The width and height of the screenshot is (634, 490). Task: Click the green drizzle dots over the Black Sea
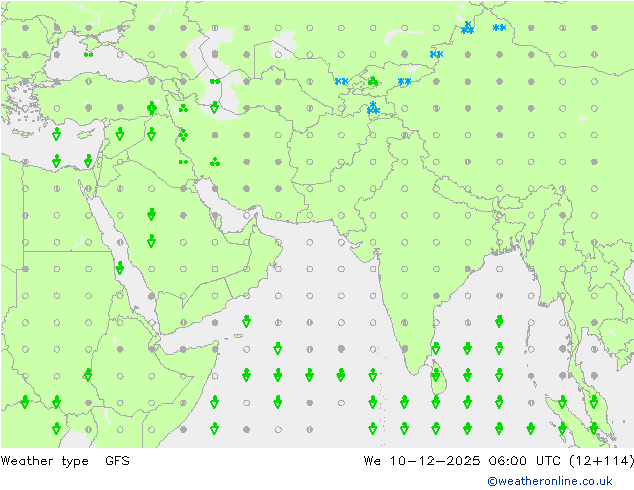[x=89, y=54]
